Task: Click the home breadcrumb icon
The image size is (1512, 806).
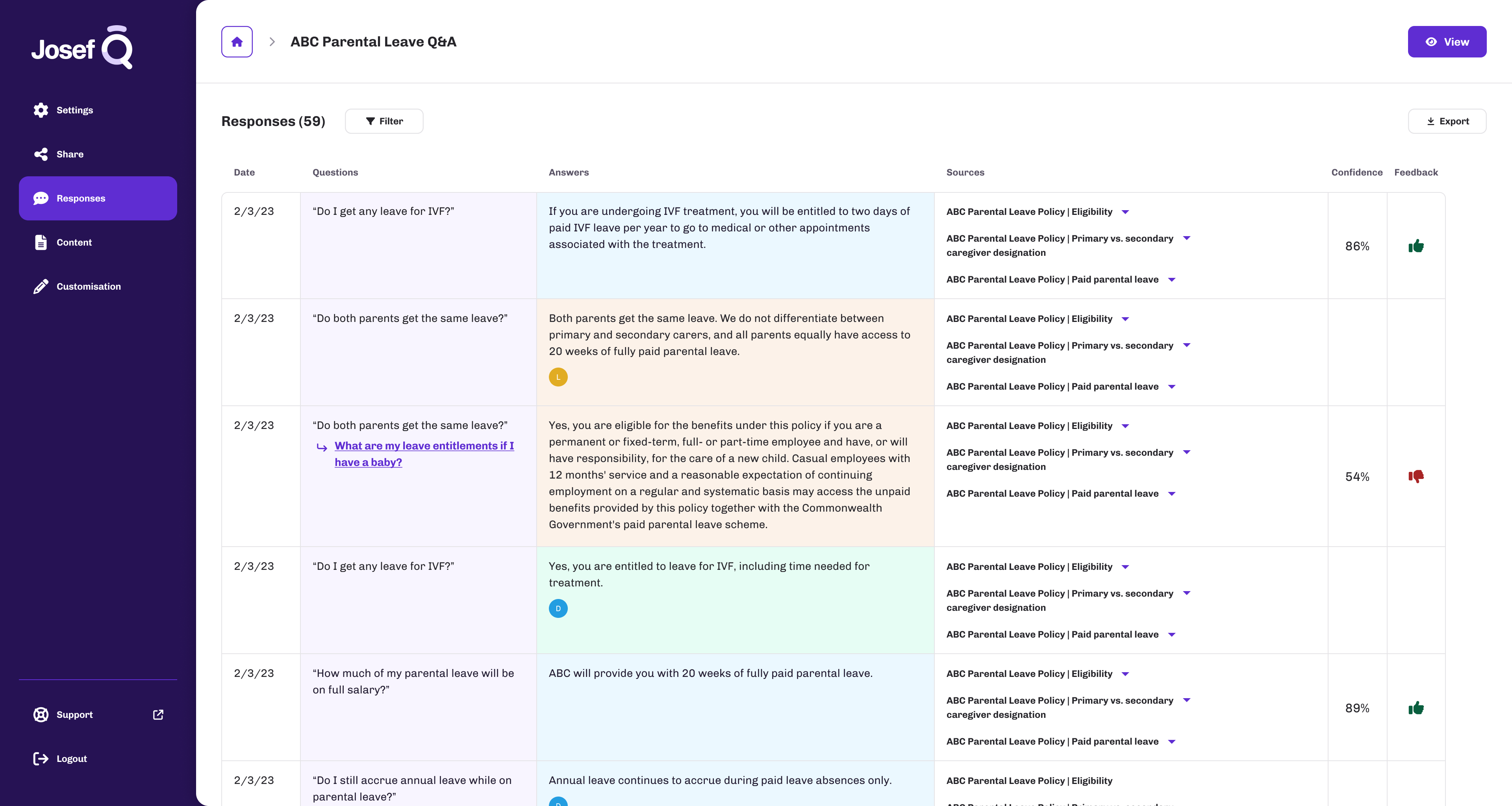Action: click(237, 42)
